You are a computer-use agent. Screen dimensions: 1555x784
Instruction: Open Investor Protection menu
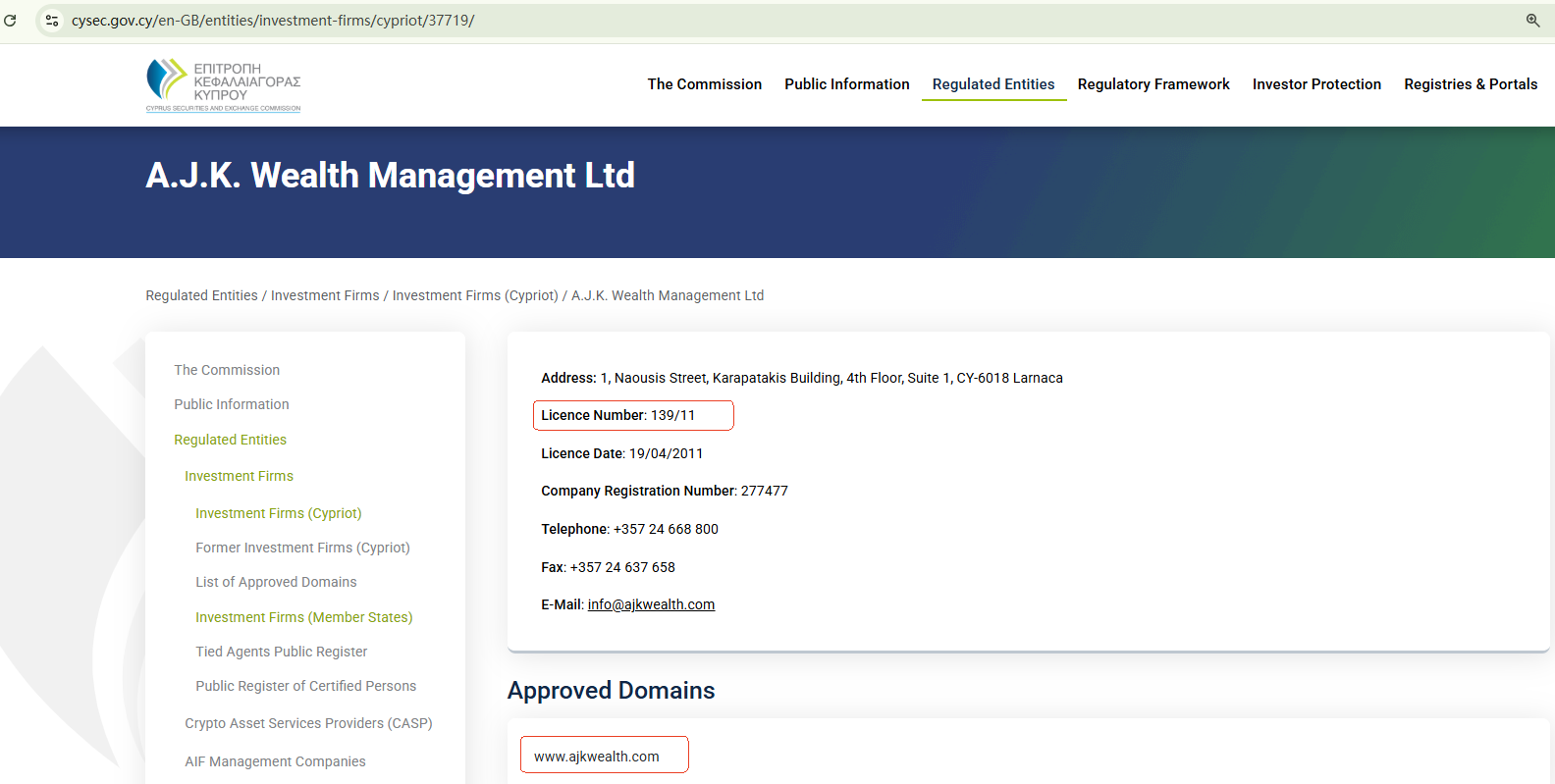click(x=1315, y=84)
